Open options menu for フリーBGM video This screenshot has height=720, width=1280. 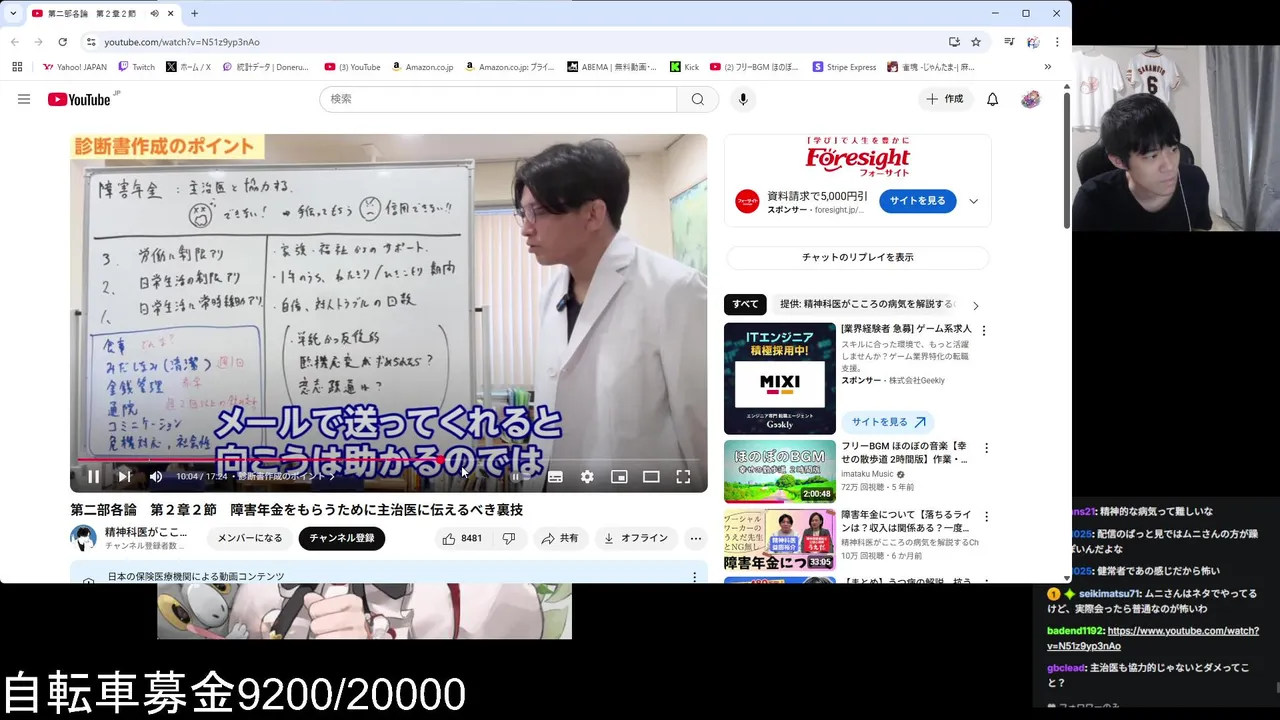click(986, 448)
